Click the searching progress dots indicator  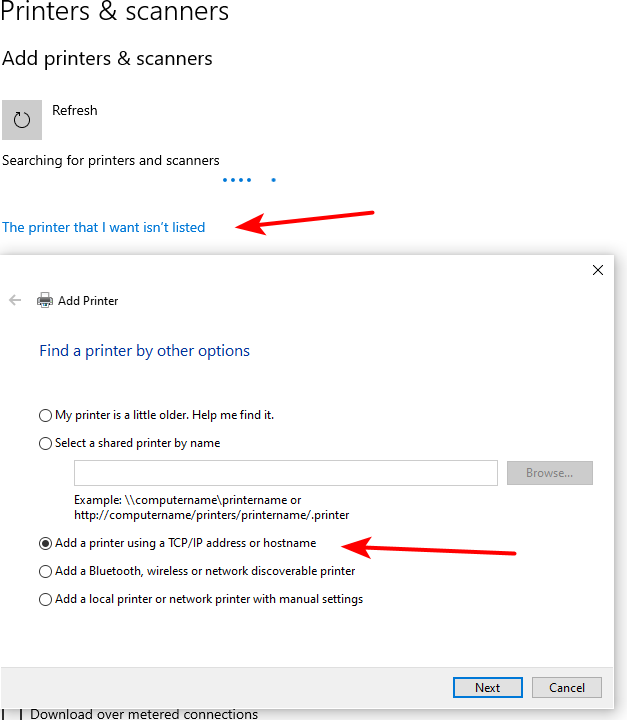click(x=249, y=180)
